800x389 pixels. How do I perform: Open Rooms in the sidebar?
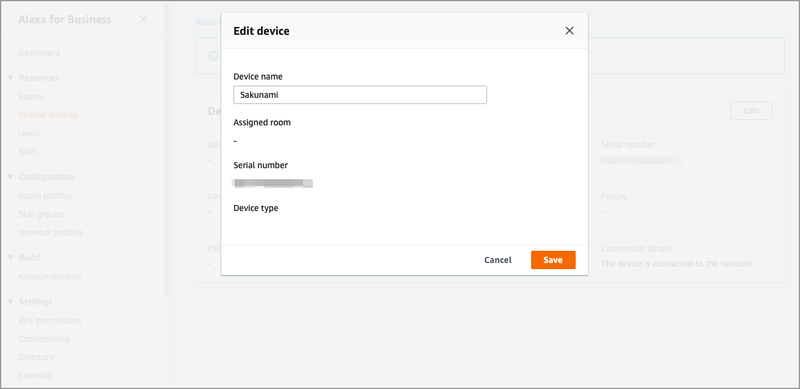pos(31,96)
